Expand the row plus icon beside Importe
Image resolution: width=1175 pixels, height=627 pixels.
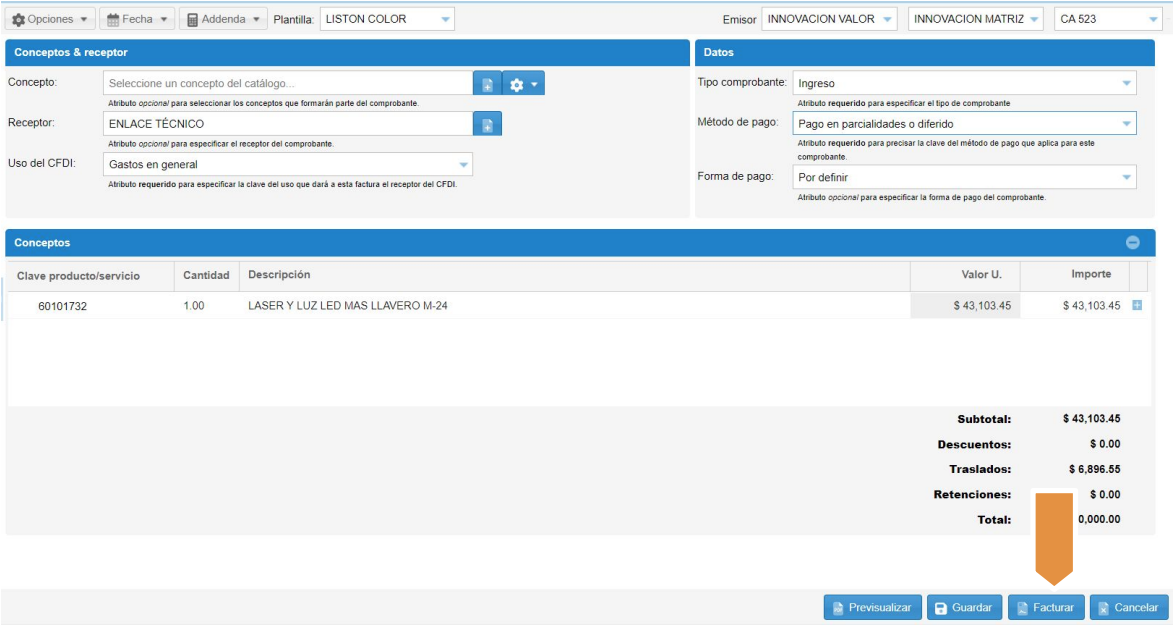pos(1137,306)
